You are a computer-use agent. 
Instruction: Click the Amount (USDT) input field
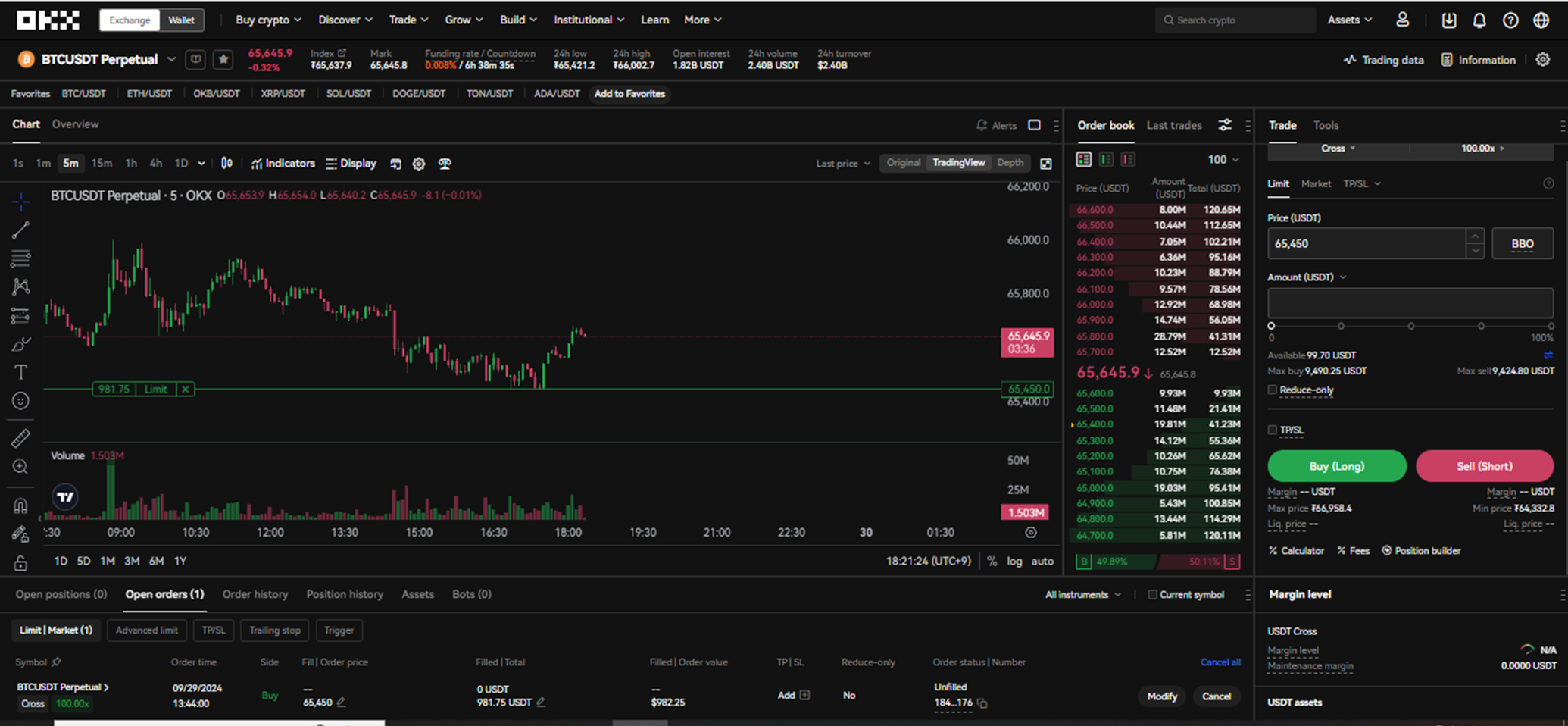point(1410,303)
